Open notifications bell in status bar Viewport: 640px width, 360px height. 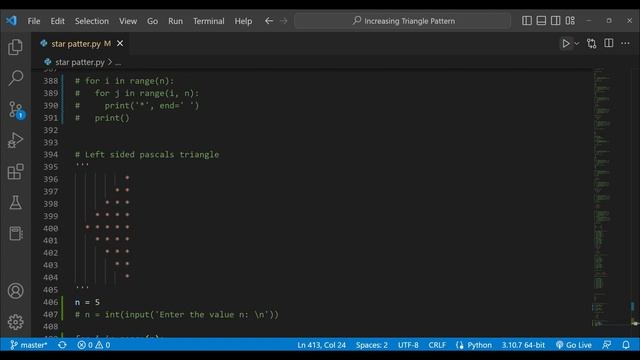point(626,345)
